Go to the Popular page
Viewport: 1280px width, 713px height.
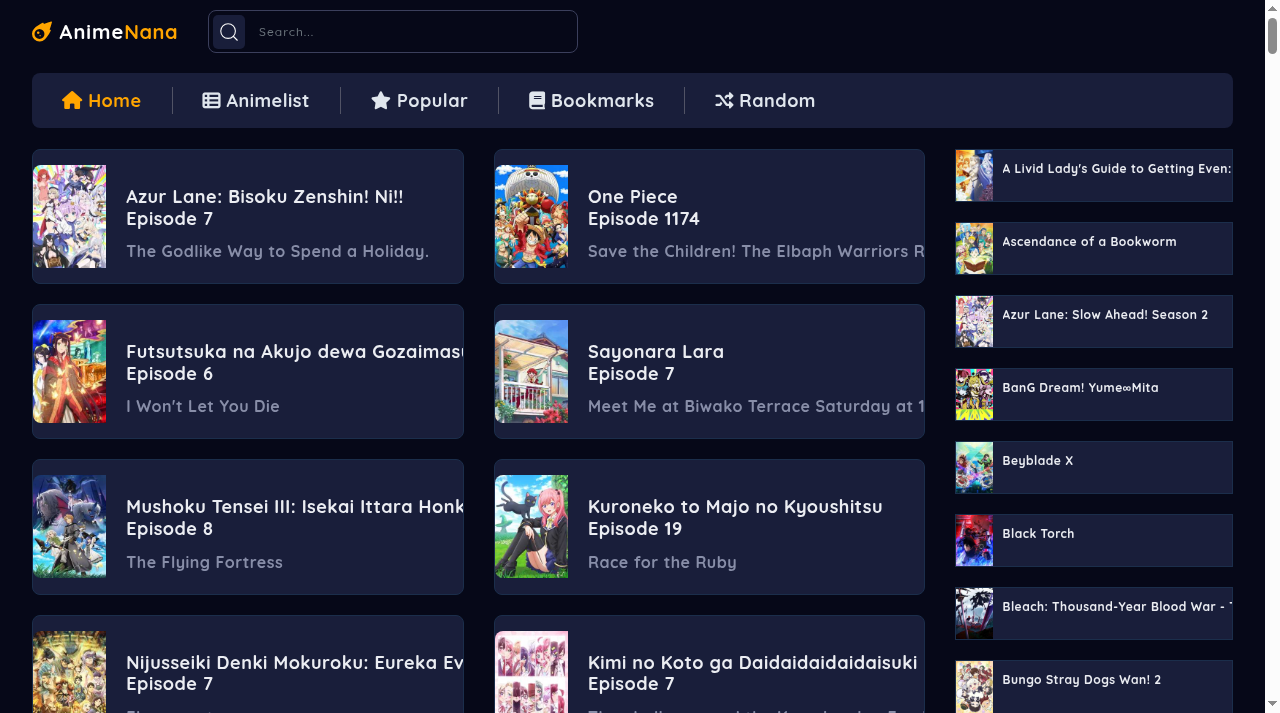coord(419,100)
